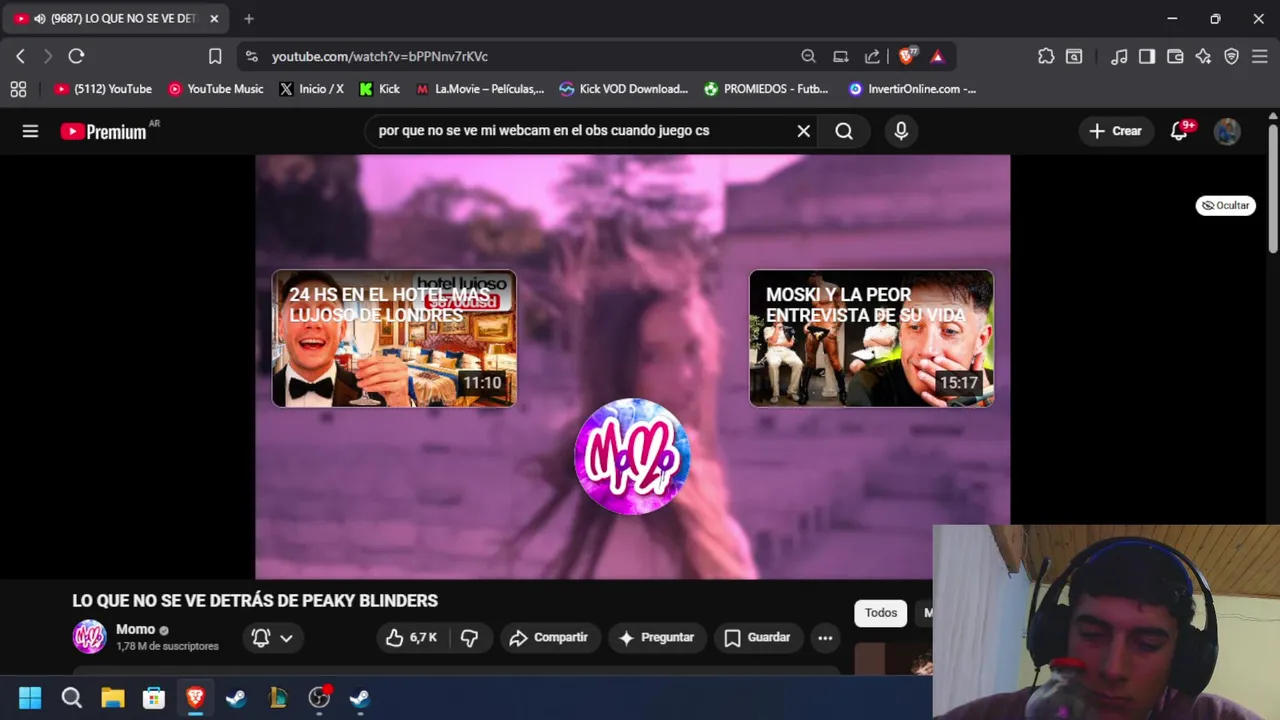Viewport: 1280px width, 720px height.
Task: Open Microsoft Store from taskbar
Action: [153, 698]
